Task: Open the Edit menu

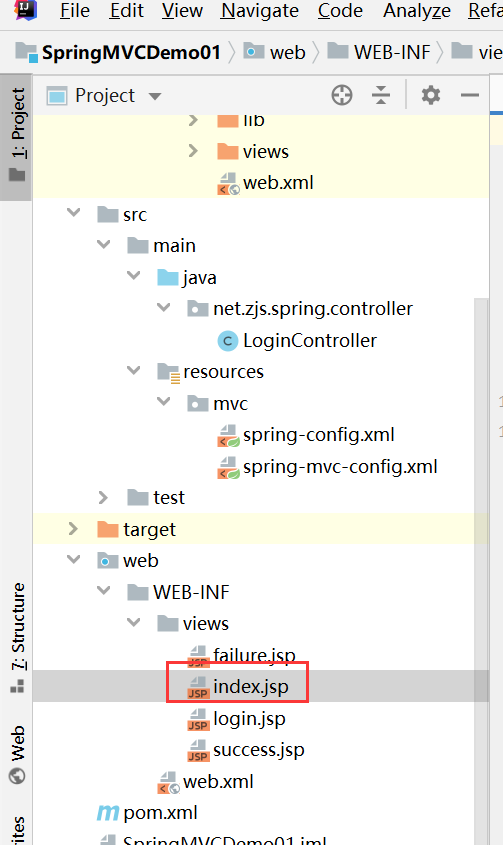Action: (x=126, y=11)
